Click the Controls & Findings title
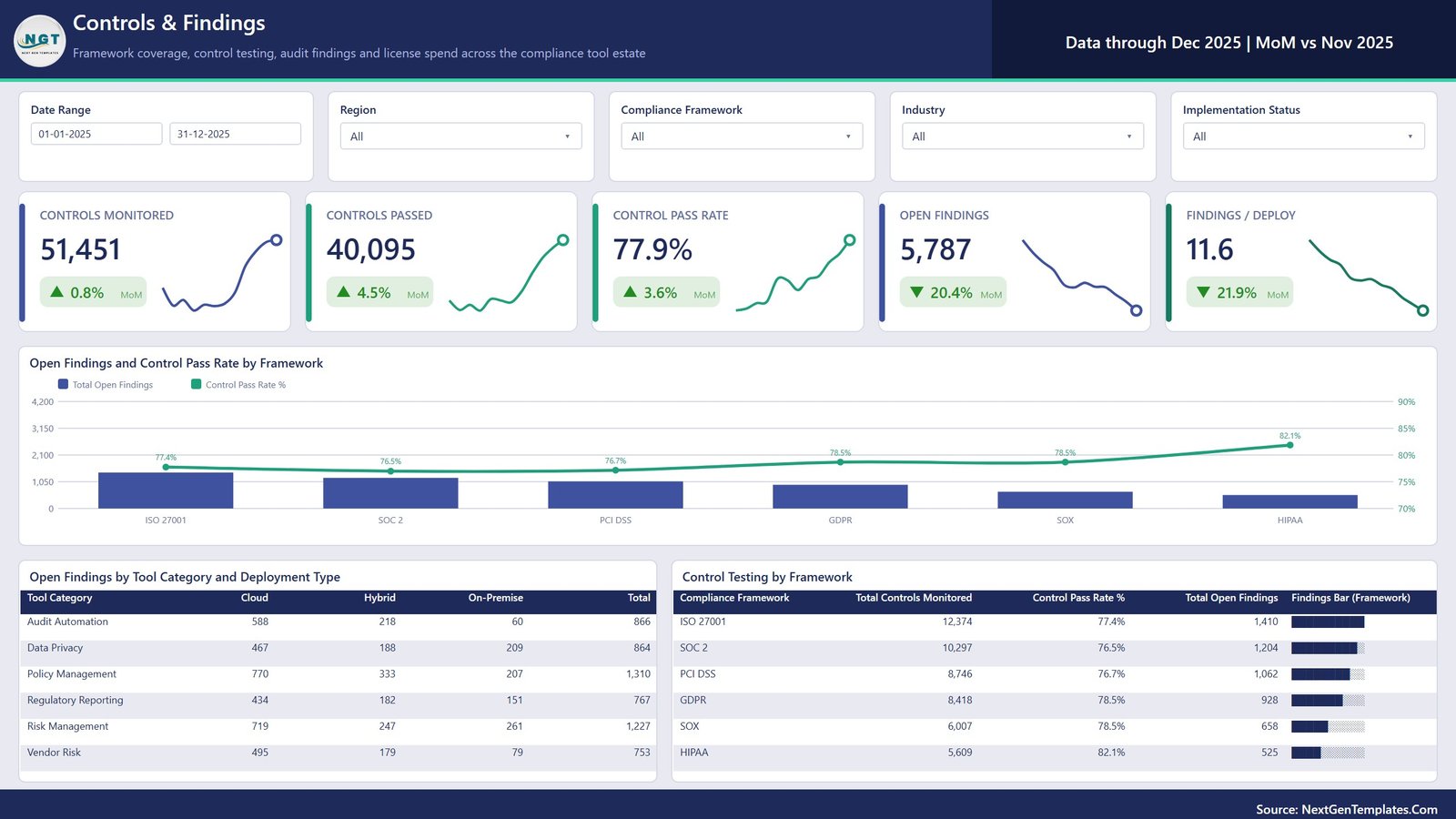 click(169, 23)
